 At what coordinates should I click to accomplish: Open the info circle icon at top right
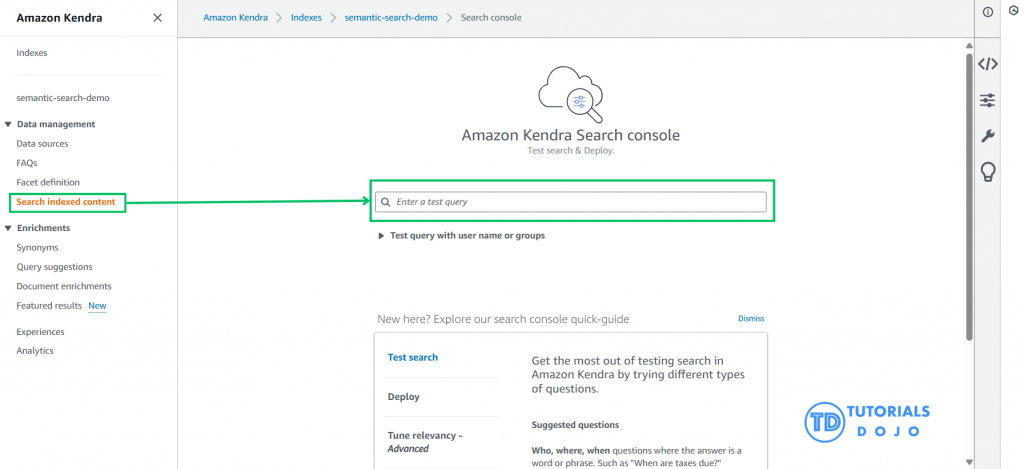click(988, 12)
